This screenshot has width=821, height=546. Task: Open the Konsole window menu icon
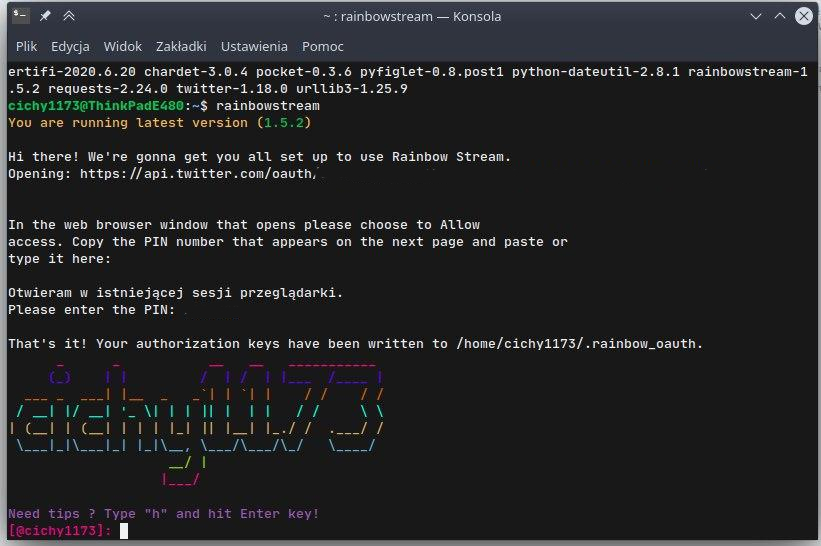pos(19,16)
